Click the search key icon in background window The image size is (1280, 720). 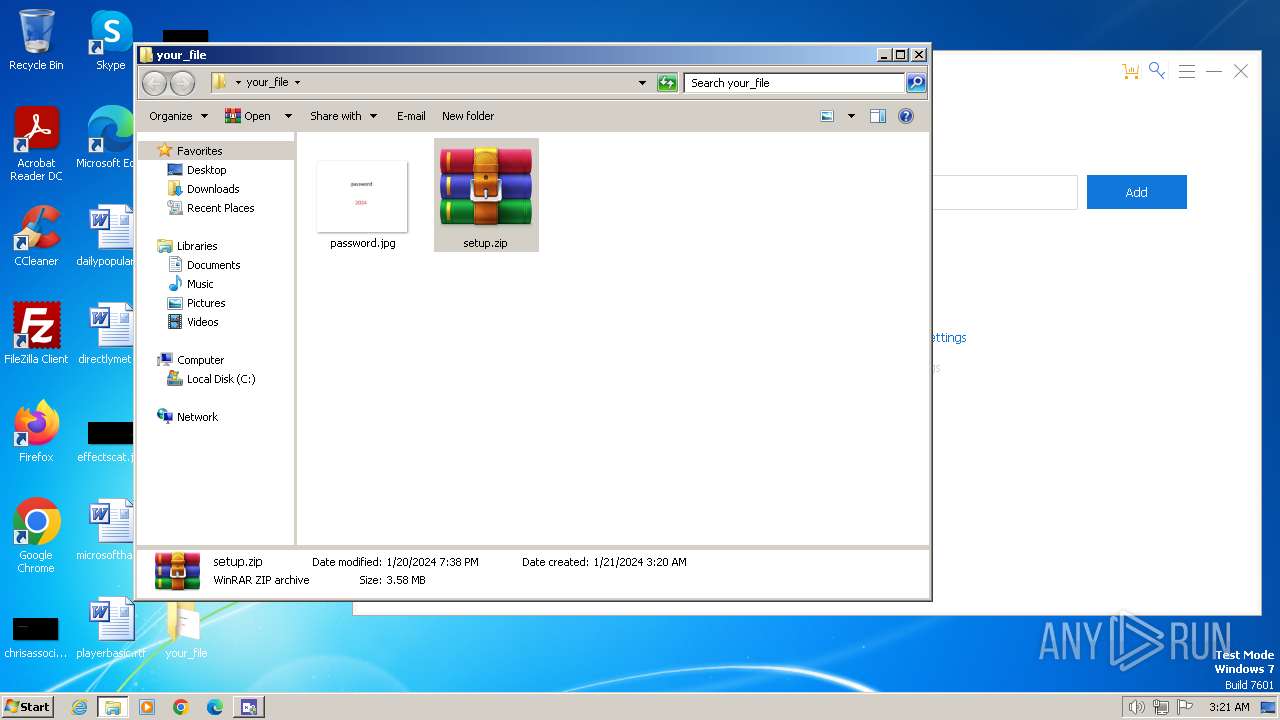[1157, 70]
